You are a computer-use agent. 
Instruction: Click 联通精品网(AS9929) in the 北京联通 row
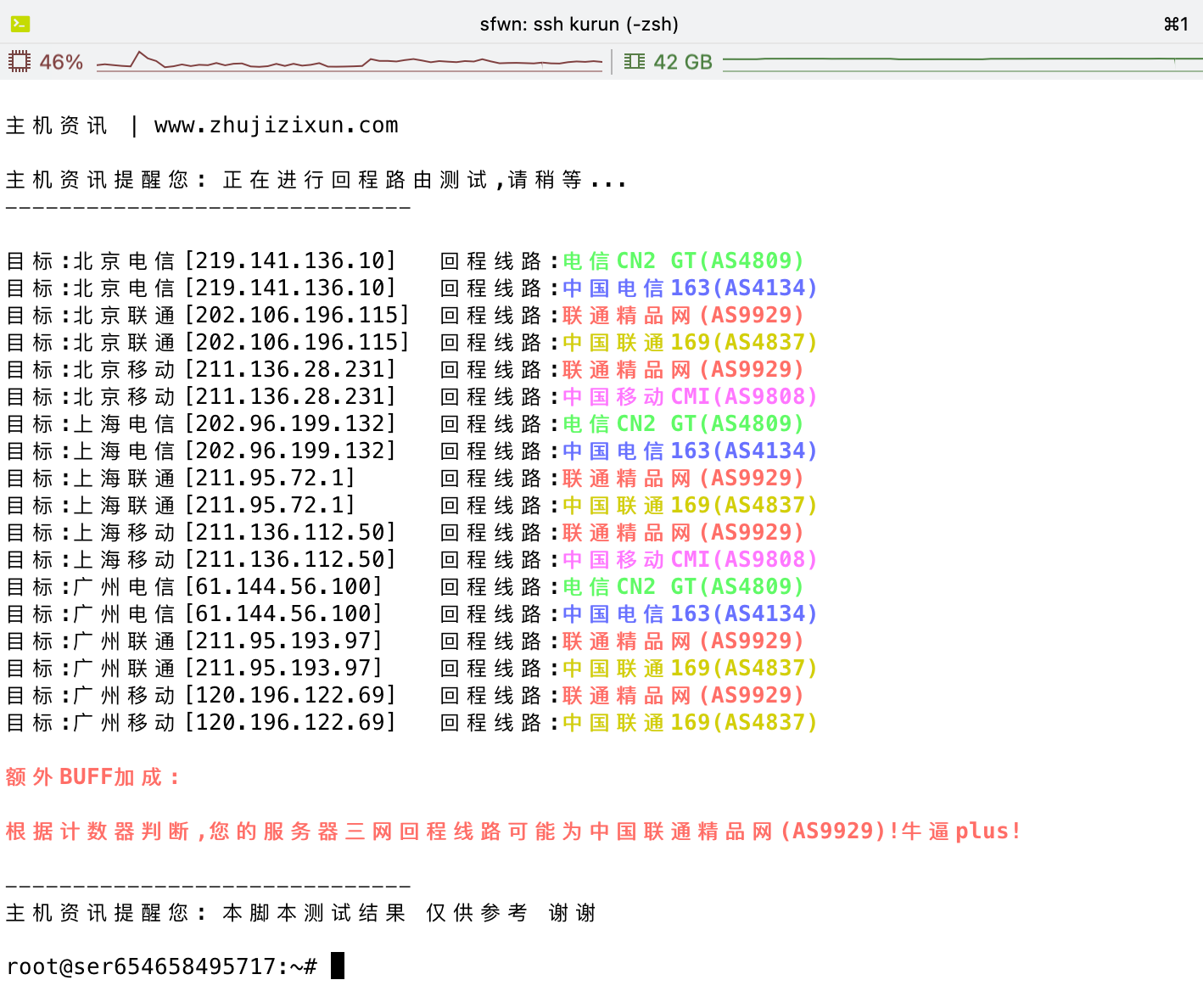pyautogui.click(x=683, y=315)
